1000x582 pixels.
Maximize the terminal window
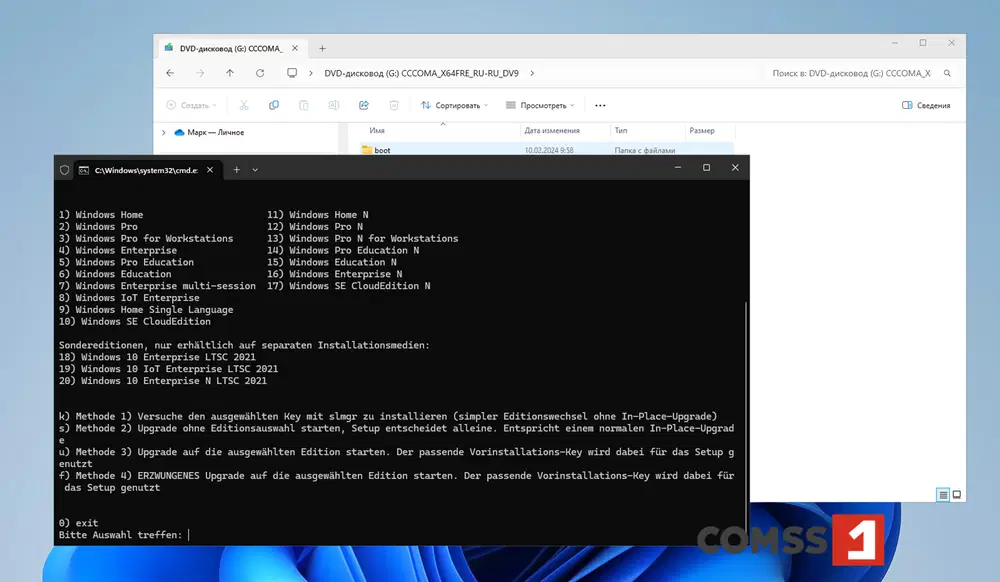click(x=706, y=168)
